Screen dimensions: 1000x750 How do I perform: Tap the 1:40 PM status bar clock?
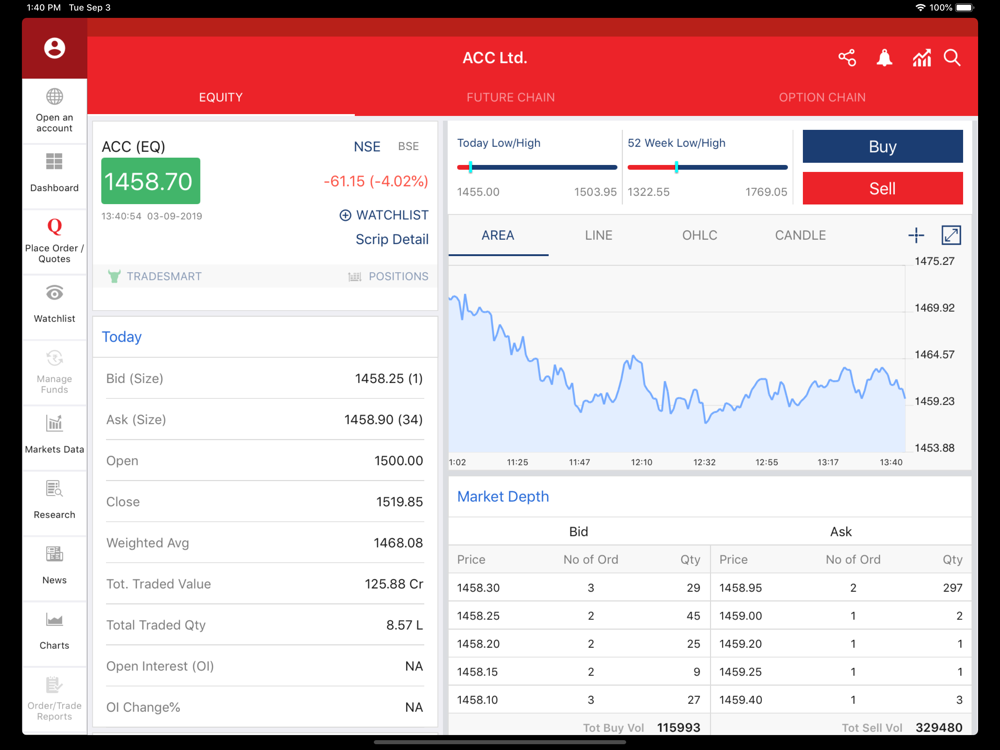(x=44, y=8)
